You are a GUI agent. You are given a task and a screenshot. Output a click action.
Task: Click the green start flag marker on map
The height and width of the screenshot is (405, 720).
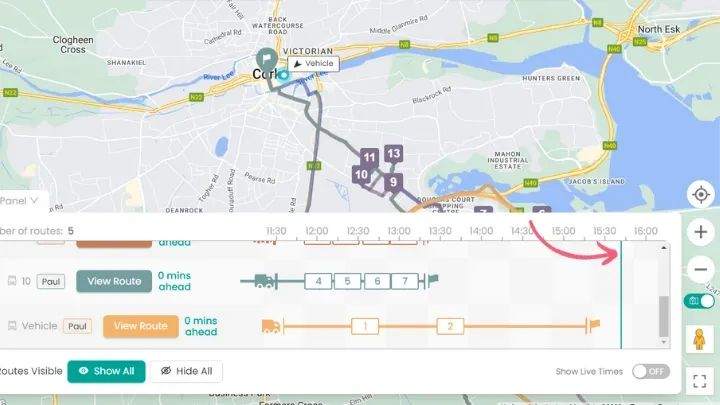(266, 59)
